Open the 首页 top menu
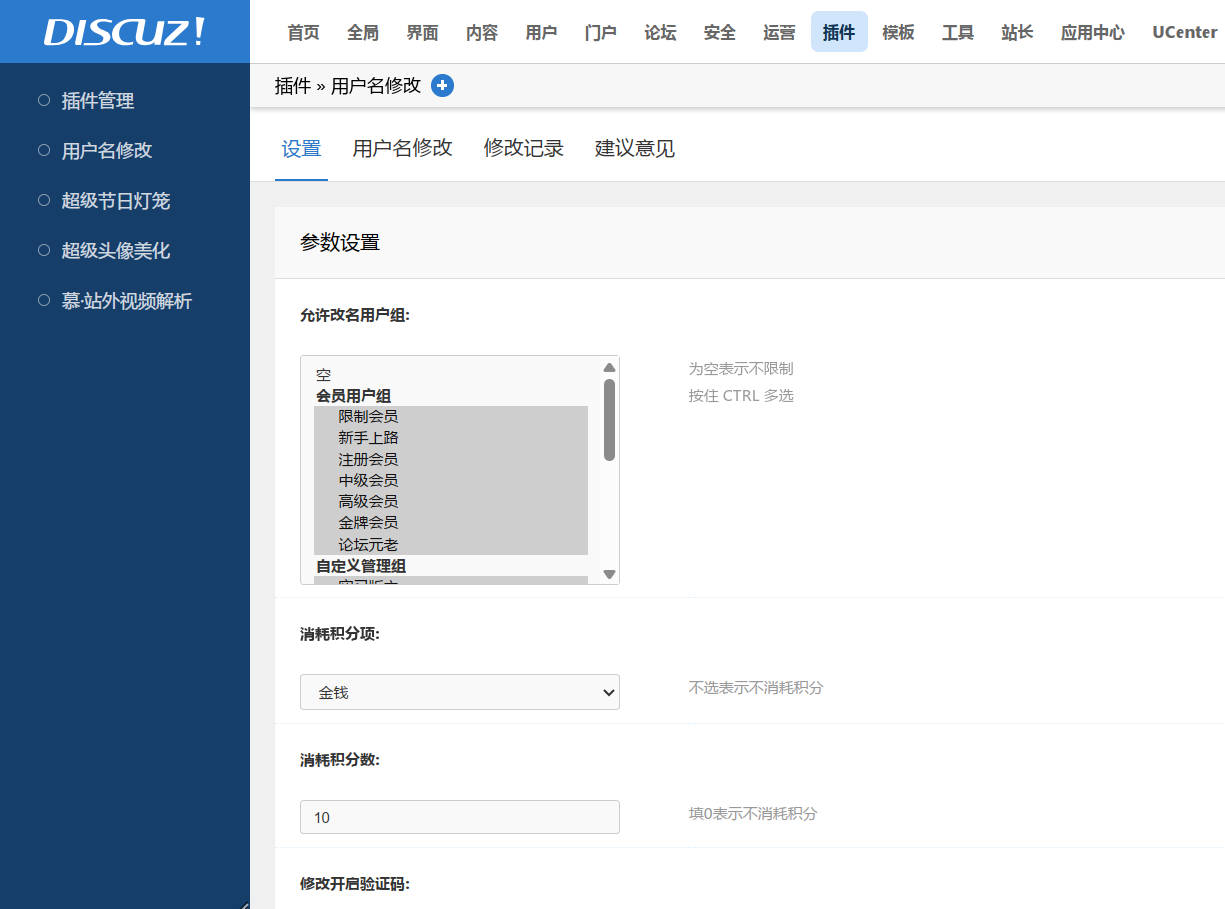 [x=303, y=32]
